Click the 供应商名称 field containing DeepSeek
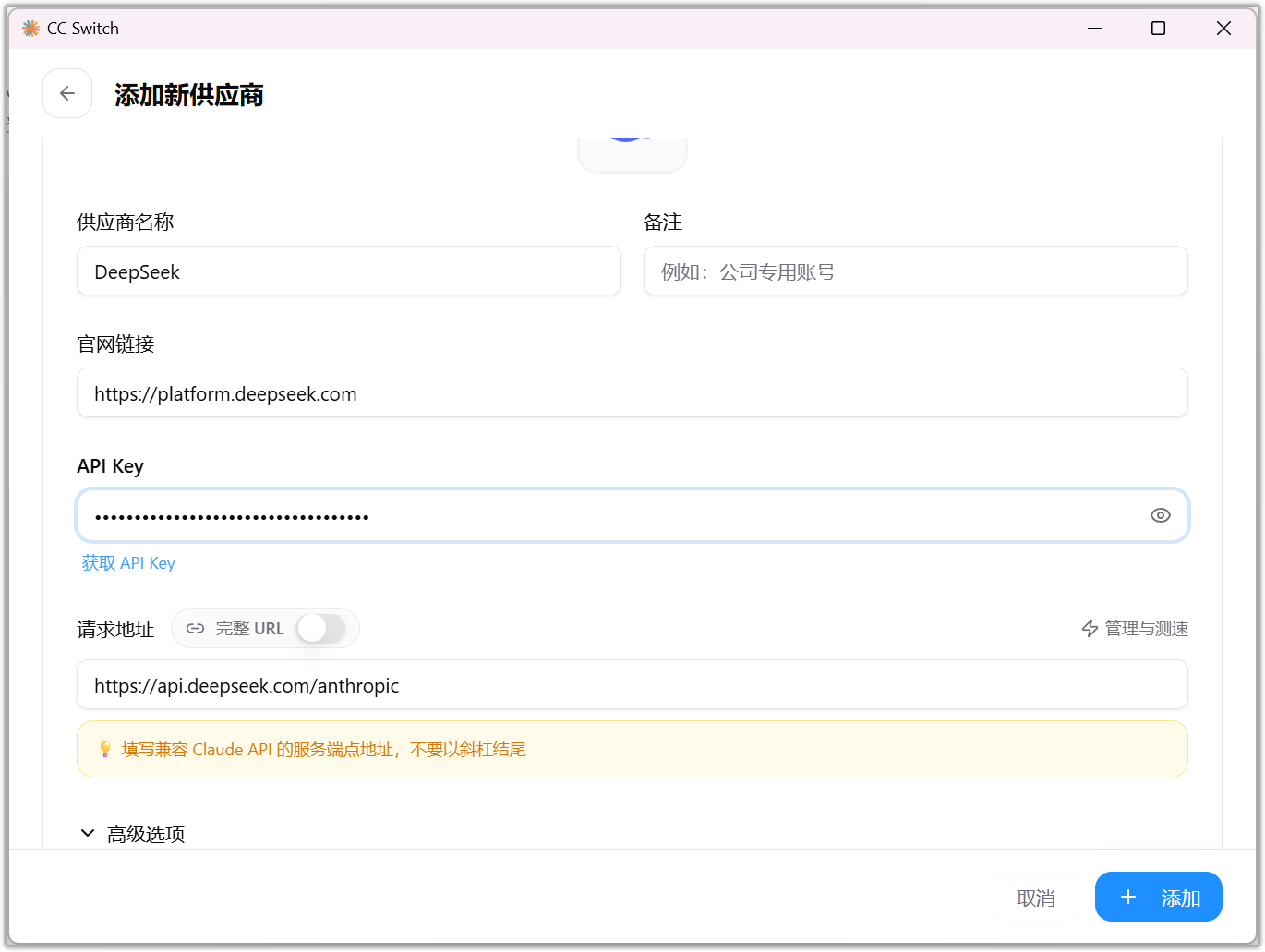1265x952 pixels. point(348,271)
